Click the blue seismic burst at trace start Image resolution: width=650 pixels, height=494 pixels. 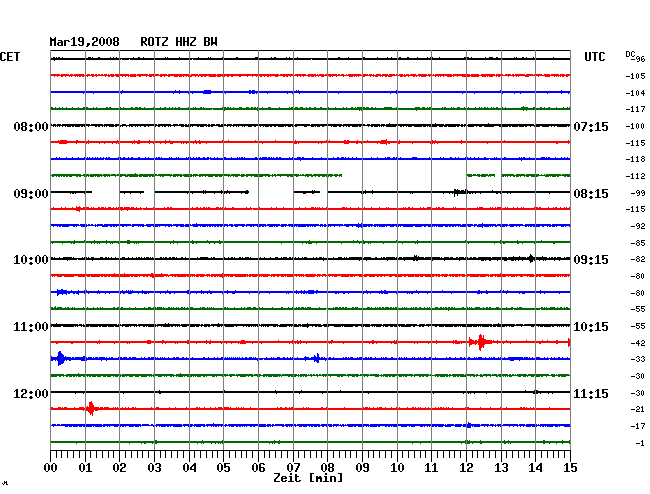coord(61,358)
